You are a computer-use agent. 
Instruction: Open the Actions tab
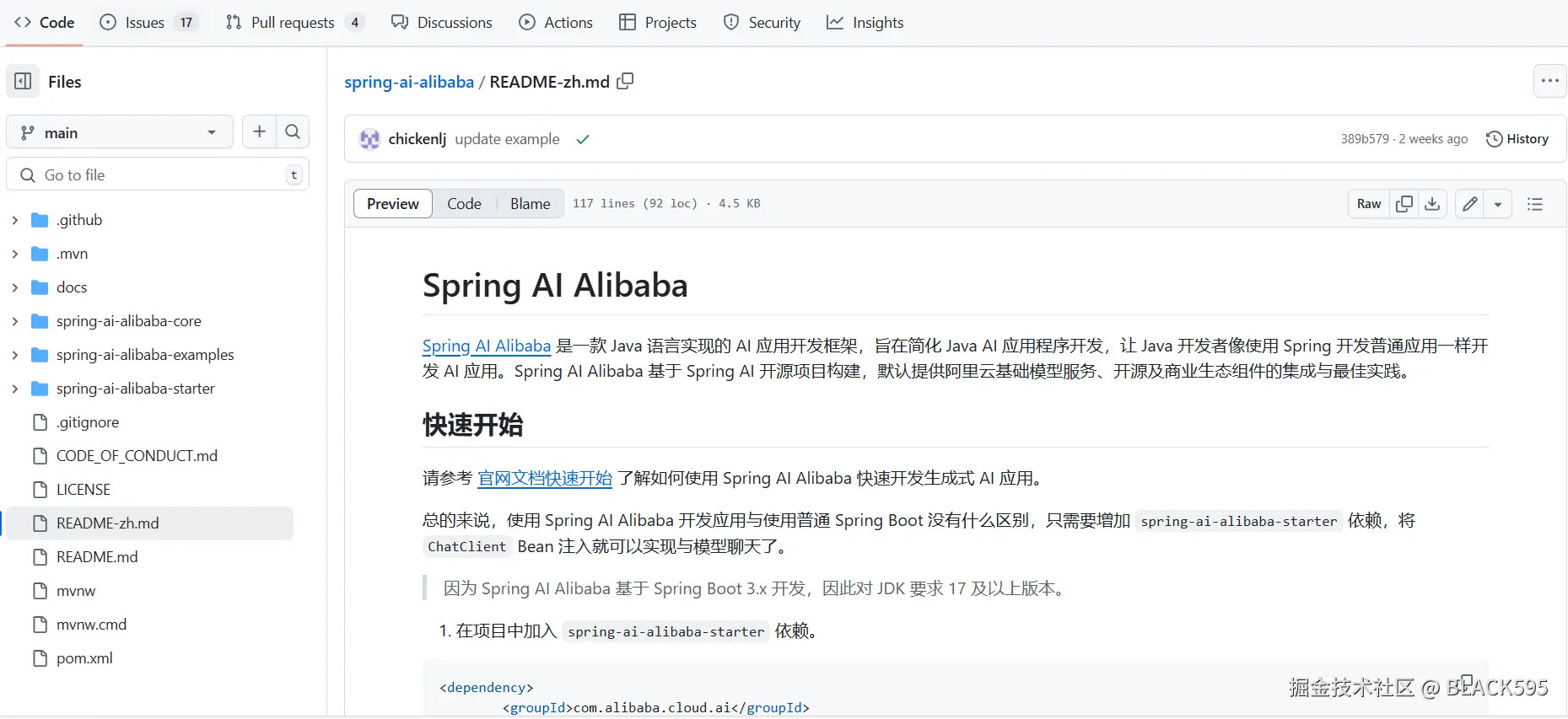point(556,23)
